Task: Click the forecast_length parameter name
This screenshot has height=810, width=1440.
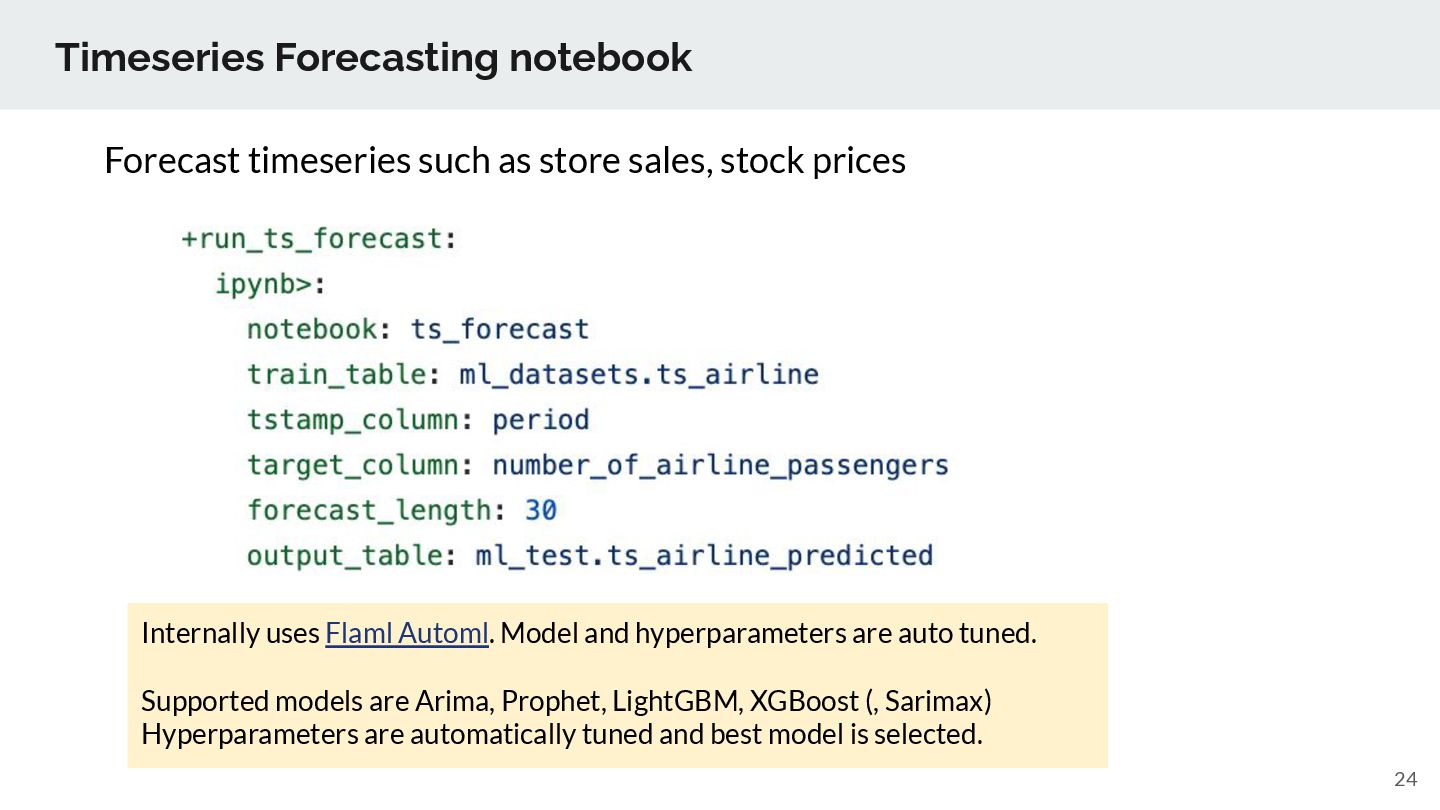Action: point(370,510)
